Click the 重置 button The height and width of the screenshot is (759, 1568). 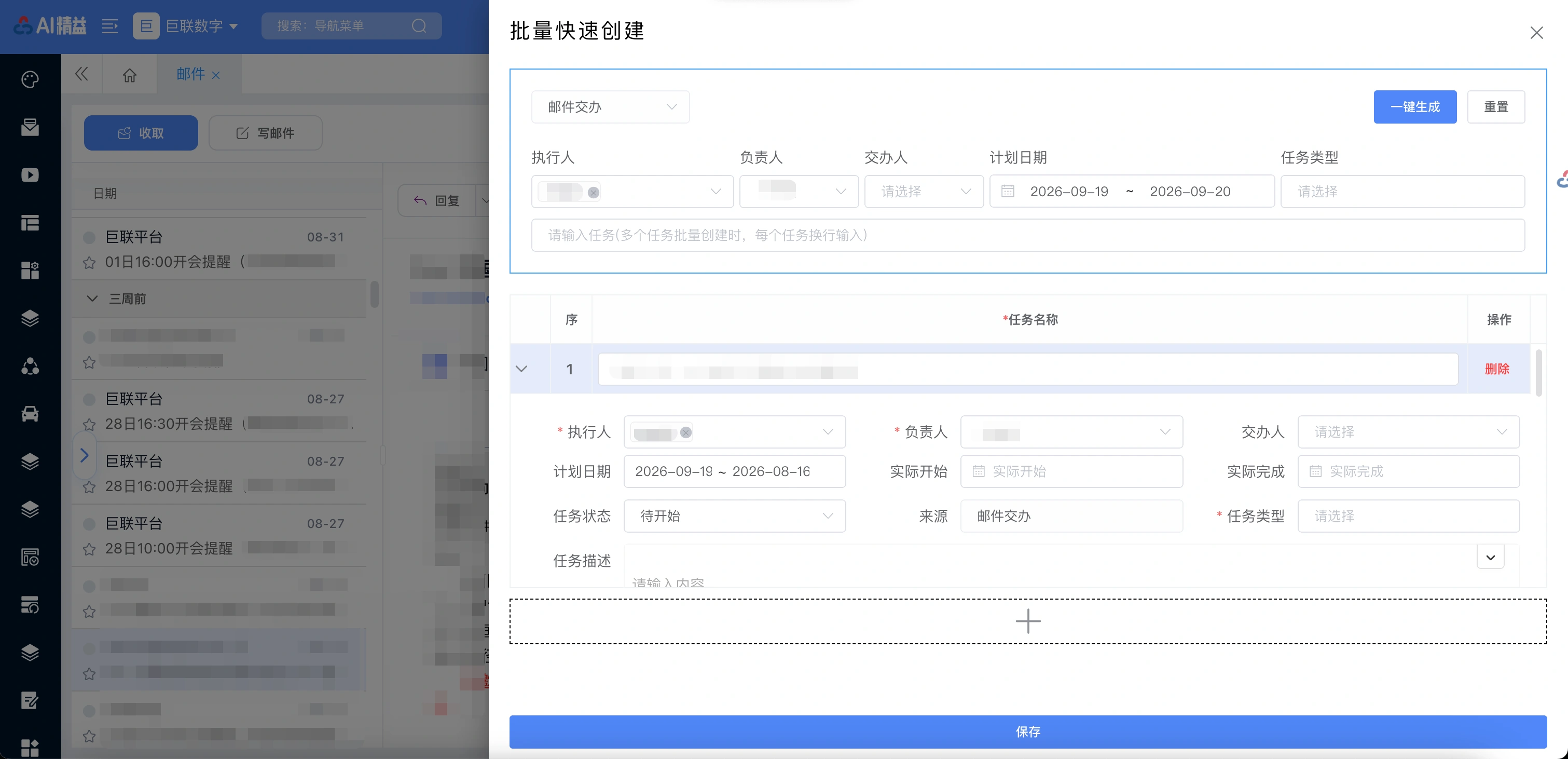1495,106
